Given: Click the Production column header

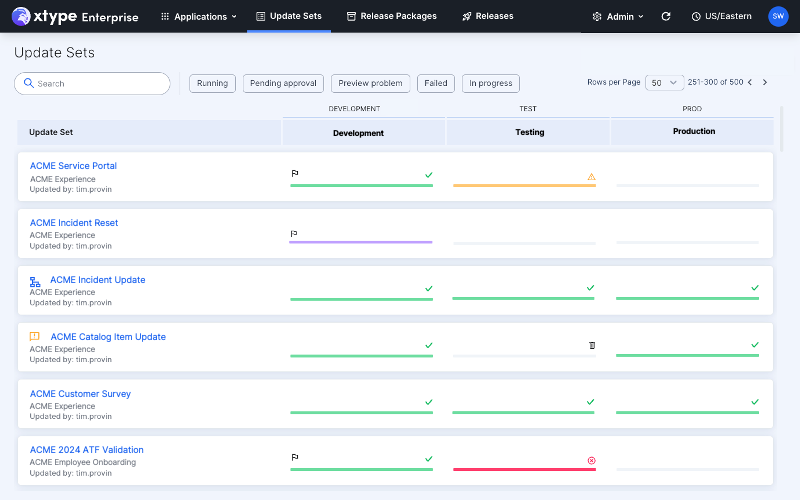Looking at the screenshot, I should tap(692, 132).
